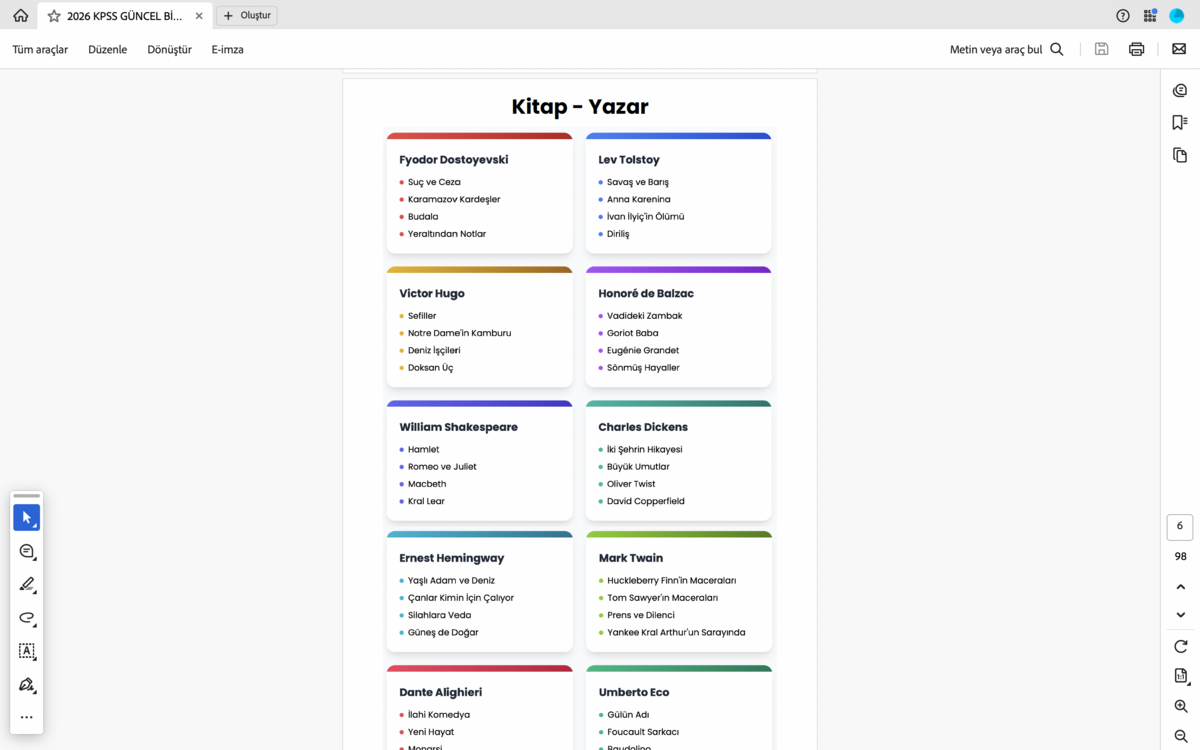Click the Silahlara Veda entry
Image resolution: width=1200 pixels, height=750 pixels.
pyautogui.click(x=439, y=615)
